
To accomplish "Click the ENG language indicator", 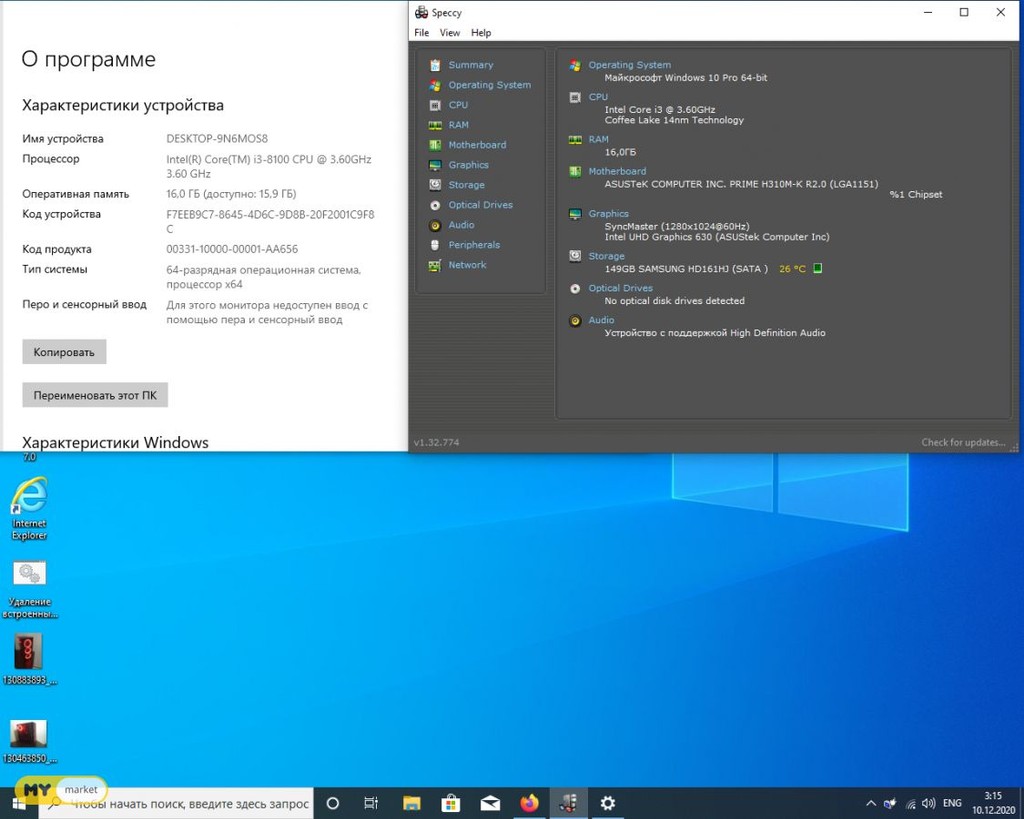I will coord(952,803).
